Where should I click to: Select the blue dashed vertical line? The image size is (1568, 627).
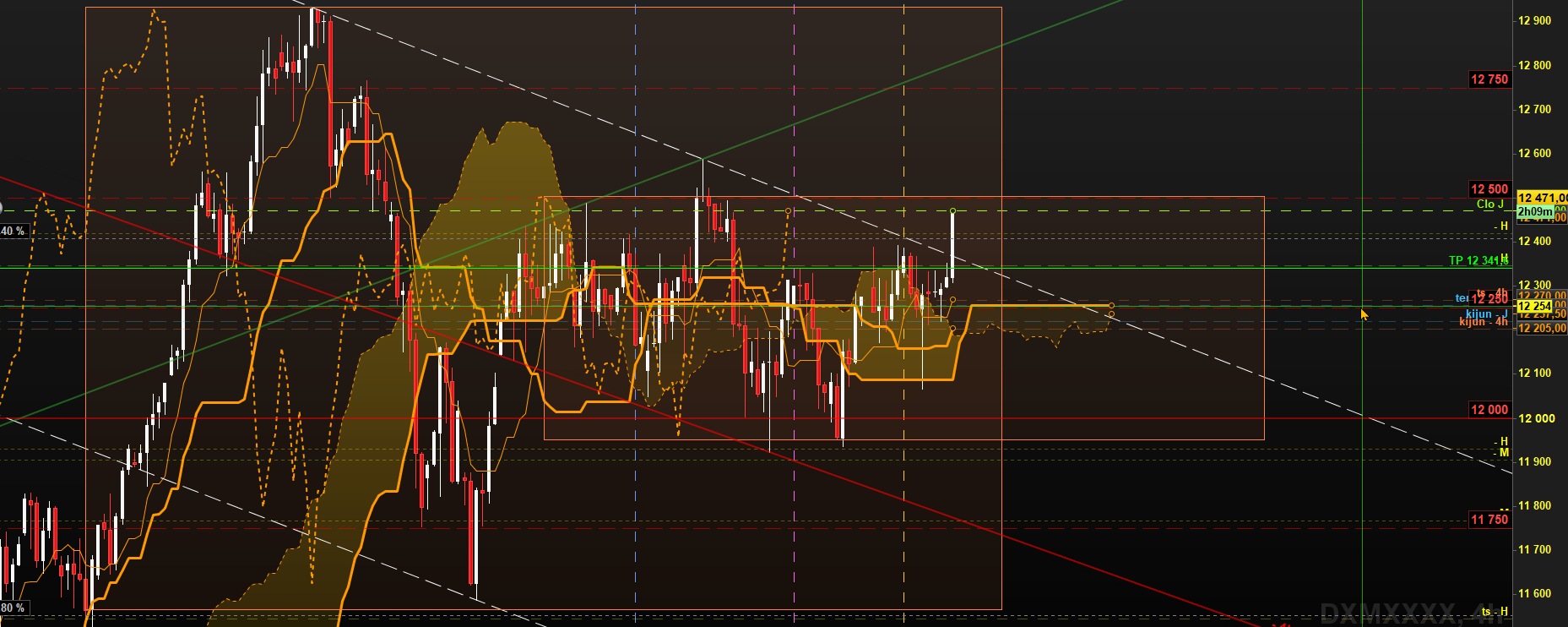tap(635, 313)
